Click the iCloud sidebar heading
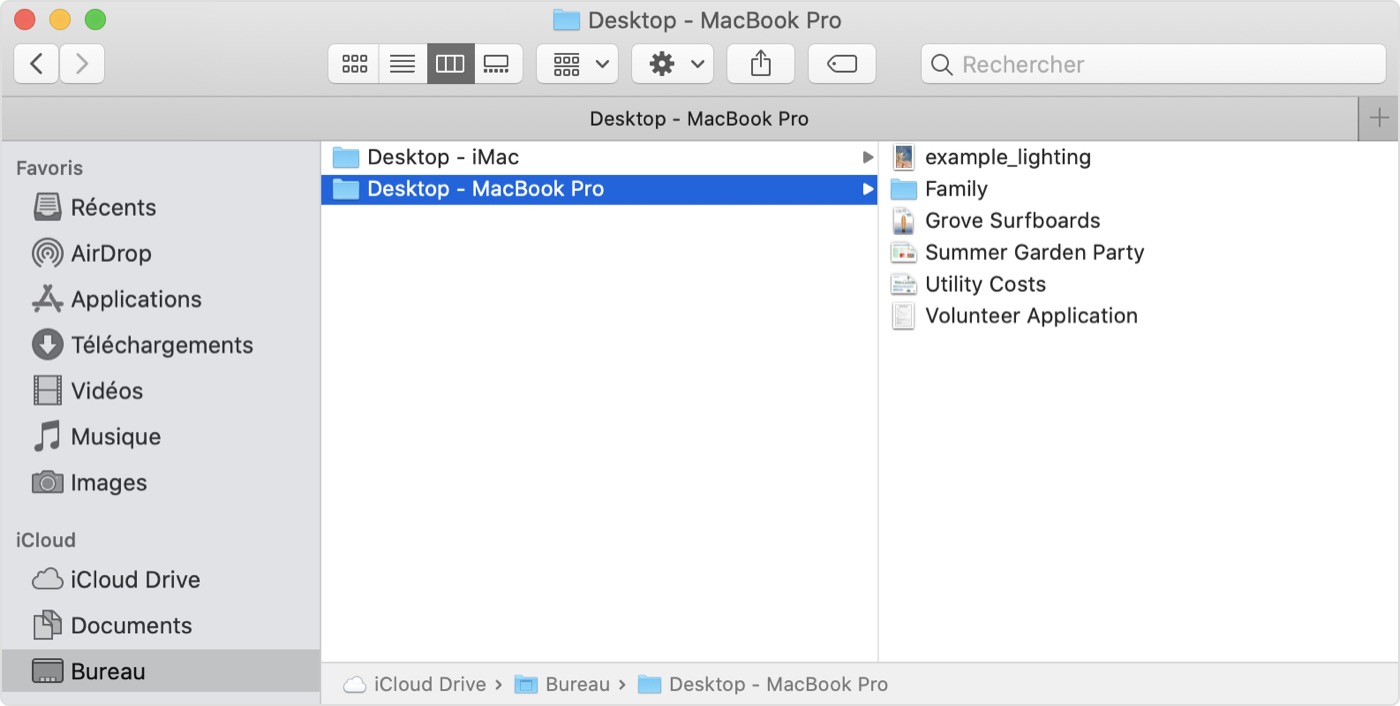 point(46,540)
